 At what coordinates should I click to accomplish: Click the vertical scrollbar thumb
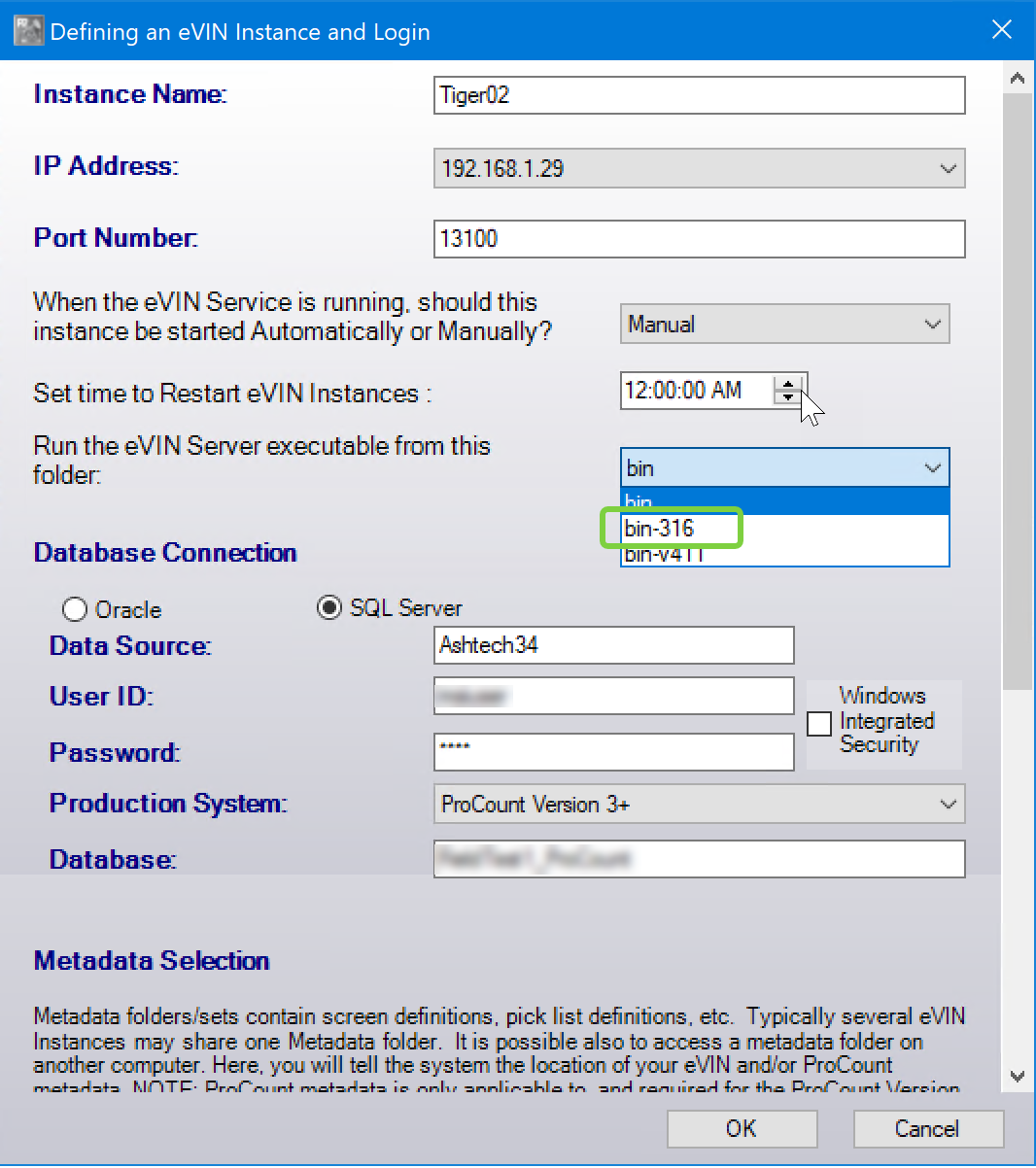point(1017,389)
